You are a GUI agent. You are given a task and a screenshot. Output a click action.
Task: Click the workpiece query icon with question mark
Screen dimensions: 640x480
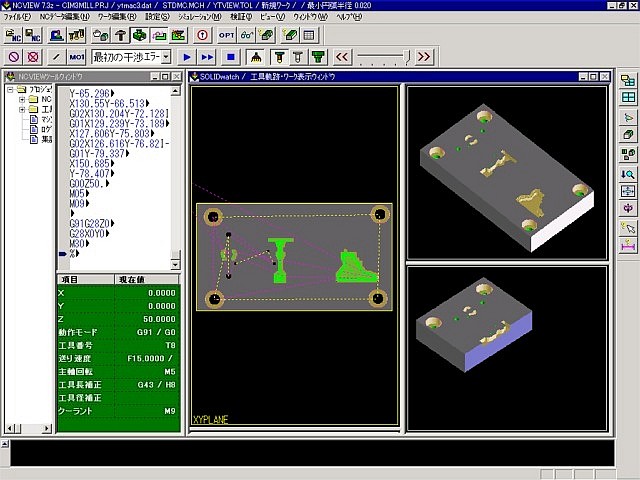coord(266,36)
